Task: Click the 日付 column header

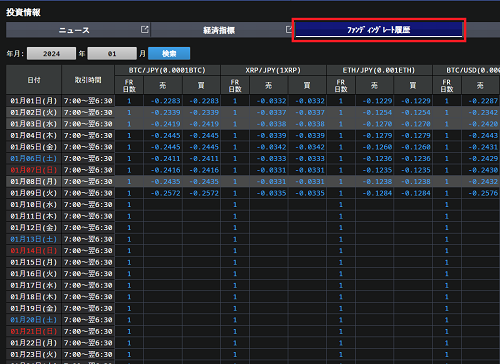Action: point(34,80)
